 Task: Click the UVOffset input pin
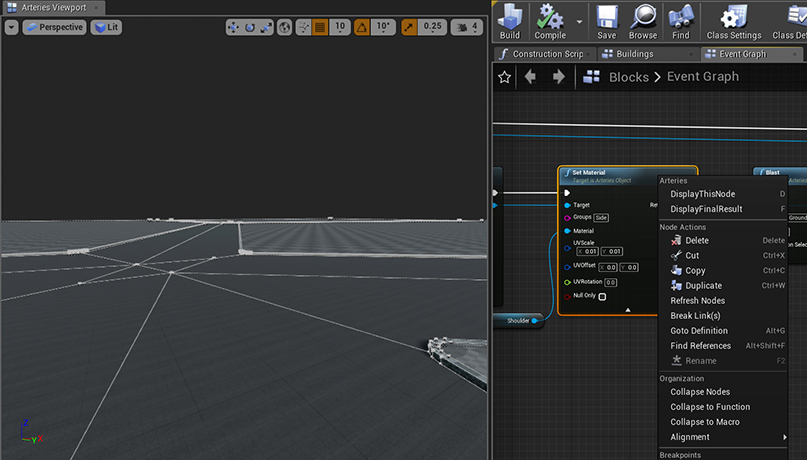pos(567,267)
